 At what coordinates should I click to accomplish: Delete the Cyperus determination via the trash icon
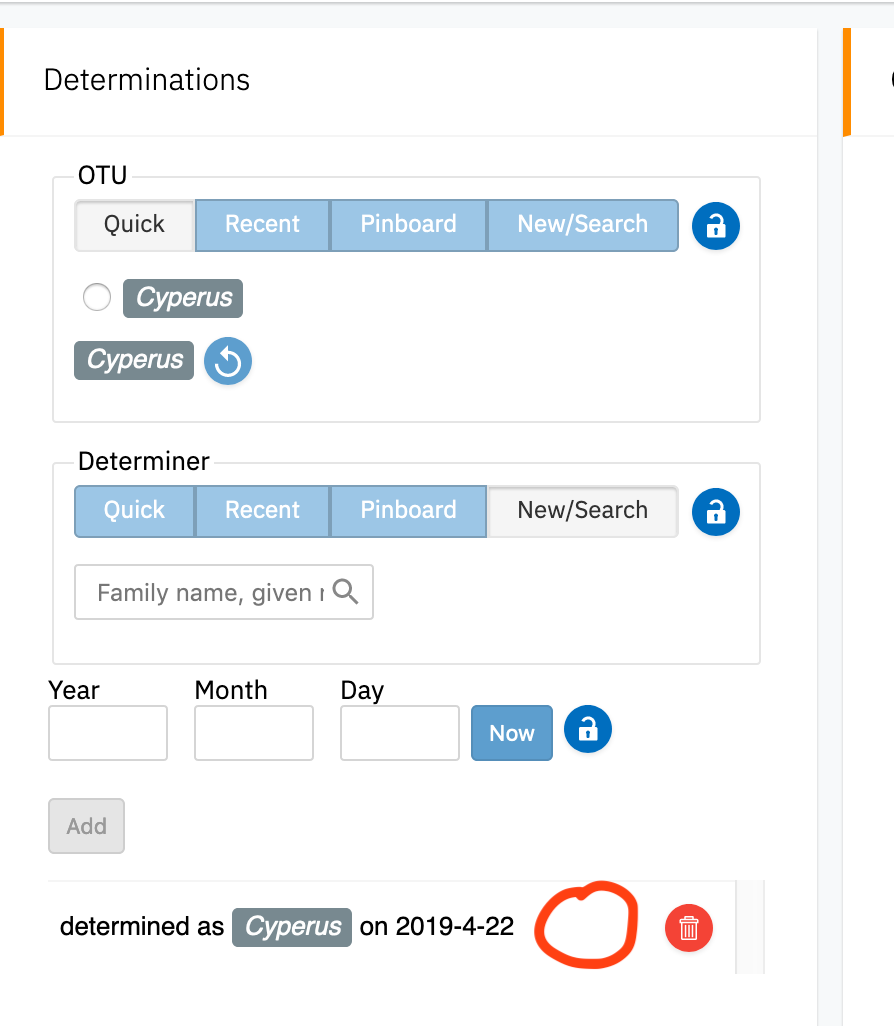click(688, 928)
